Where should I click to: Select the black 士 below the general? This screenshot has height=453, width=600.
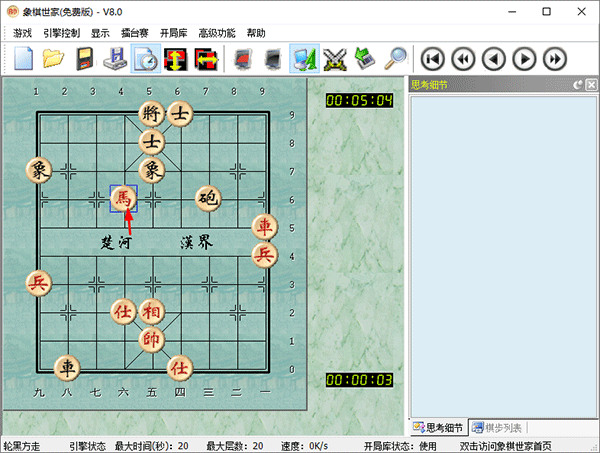(152, 142)
